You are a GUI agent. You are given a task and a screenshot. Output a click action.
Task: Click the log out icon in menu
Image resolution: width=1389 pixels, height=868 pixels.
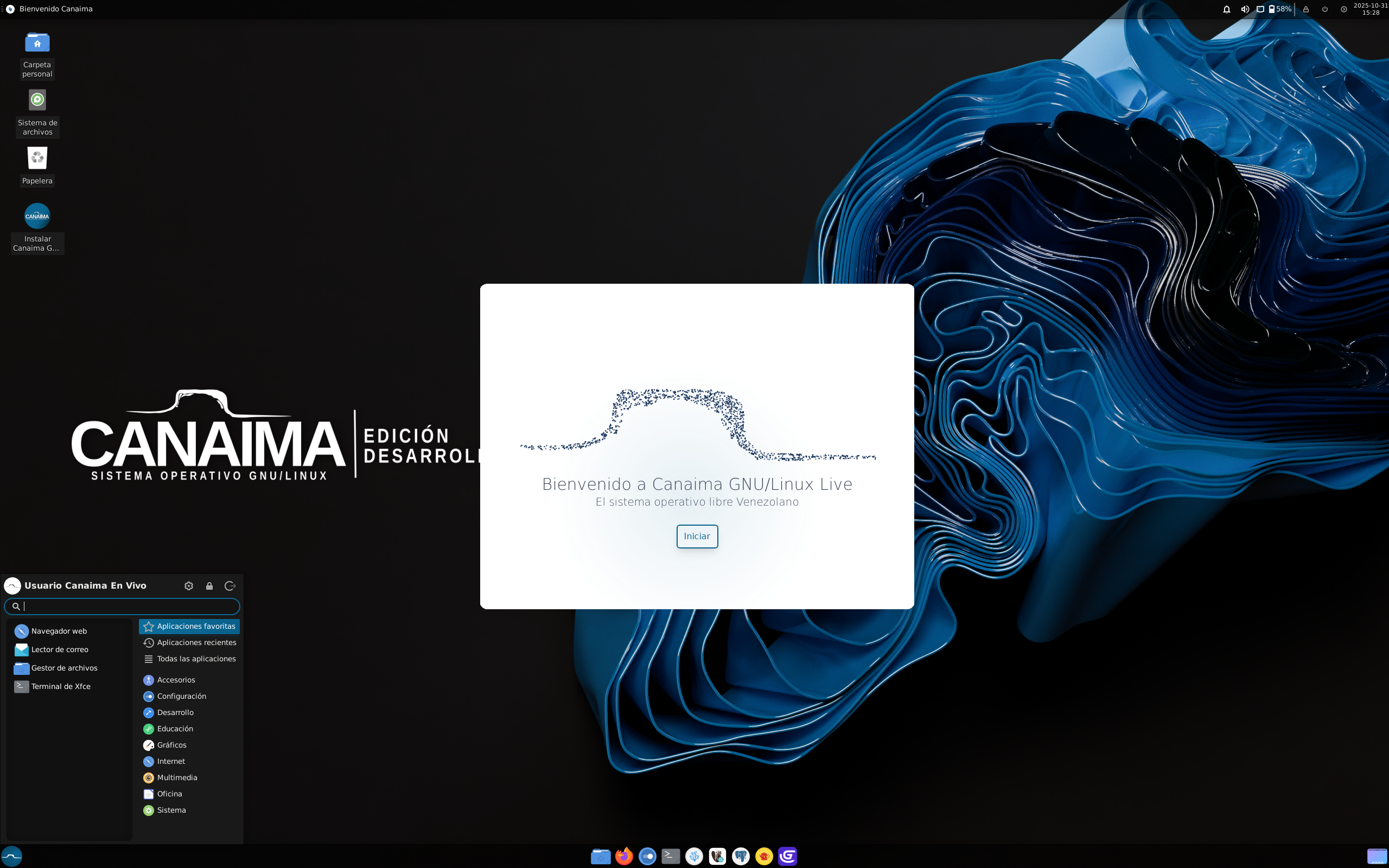[x=230, y=585]
